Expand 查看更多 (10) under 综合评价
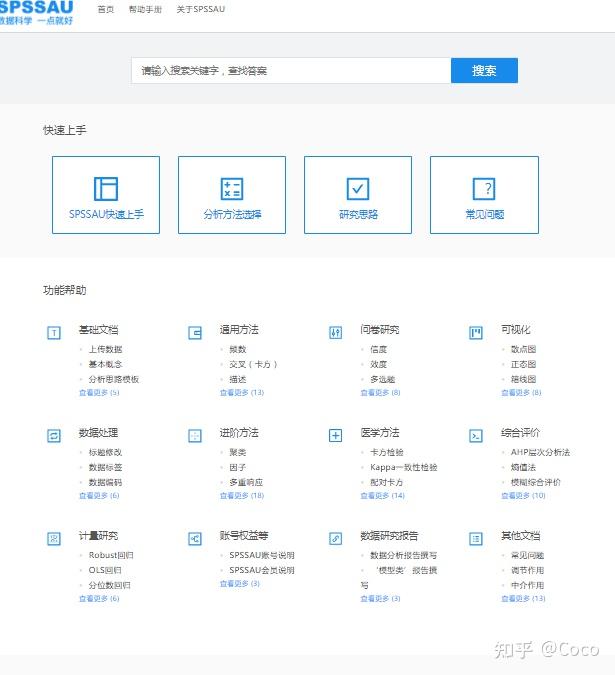 523,495
